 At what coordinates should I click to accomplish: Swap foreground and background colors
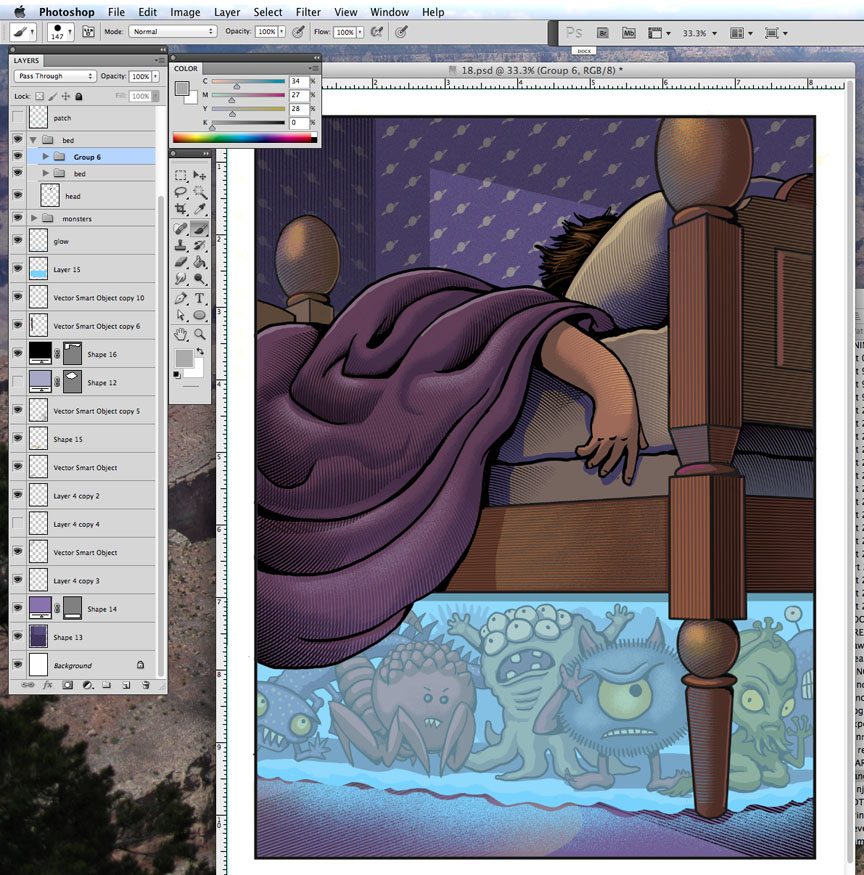(200, 352)
